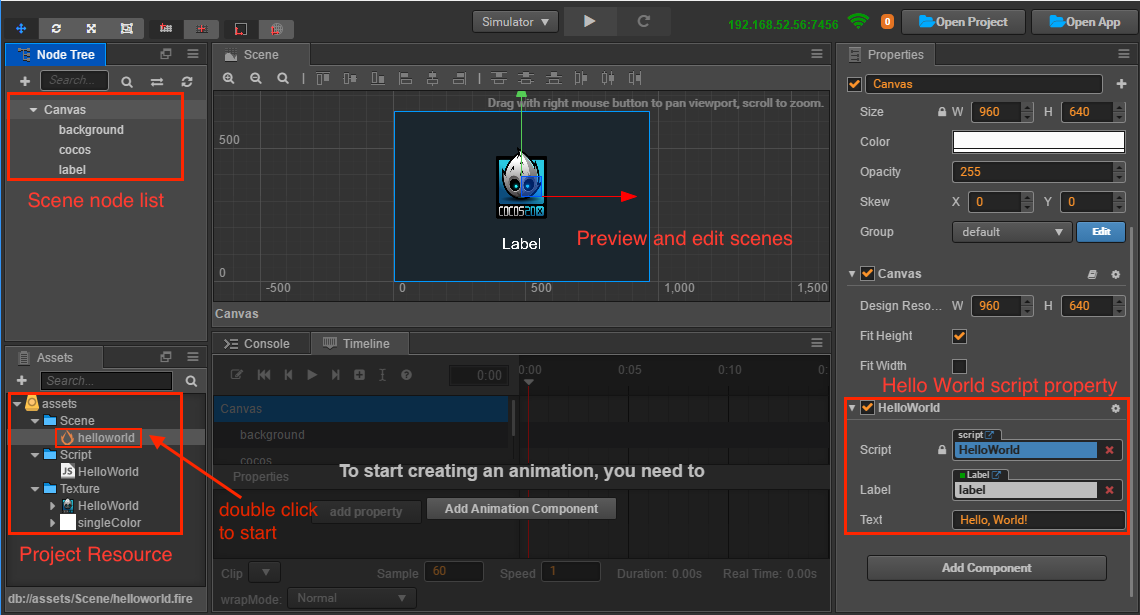This screenshot has height=615, width=1140.
Task: Click the refresh preview button beside play
Action: (x=643, y=21)
